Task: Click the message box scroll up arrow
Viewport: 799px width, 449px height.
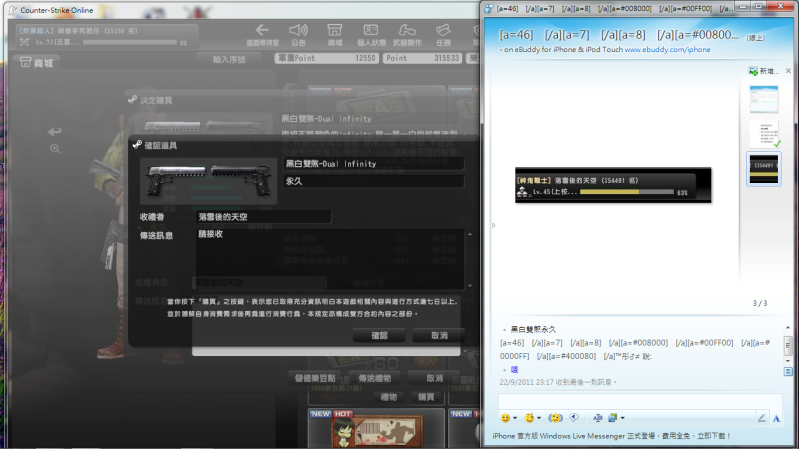Action: (x=470, y=234)
